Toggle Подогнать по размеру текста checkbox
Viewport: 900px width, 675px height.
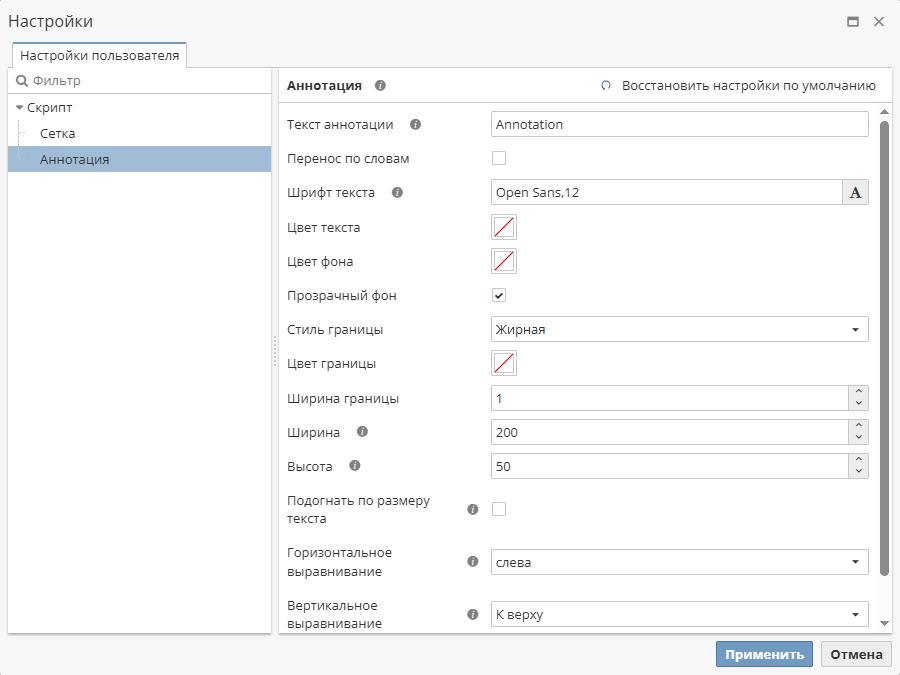[499, 509]
